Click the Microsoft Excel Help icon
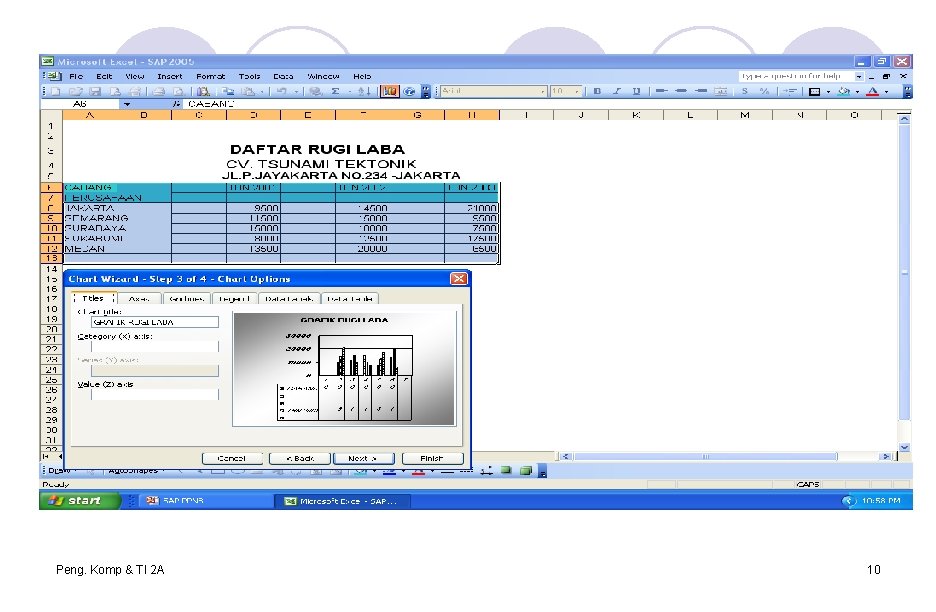The image size is (936, 612). tap(409, 91)
